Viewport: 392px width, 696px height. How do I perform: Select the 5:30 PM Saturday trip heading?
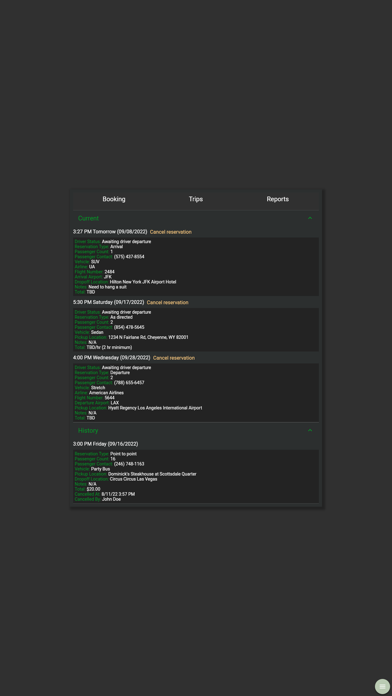(x=109, y=303)
